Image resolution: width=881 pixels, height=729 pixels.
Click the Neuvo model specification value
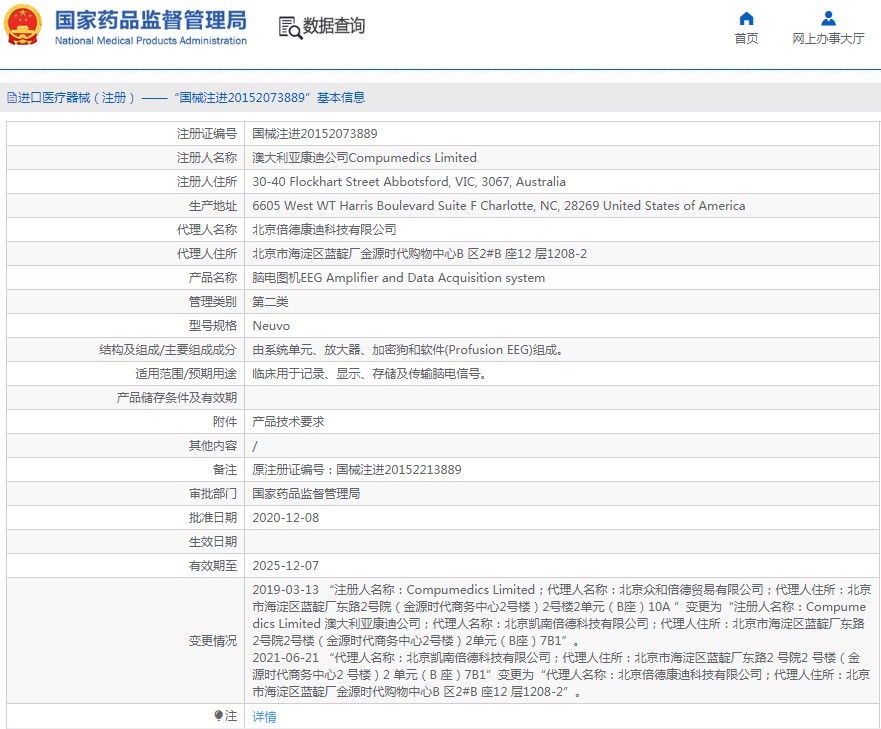click(270, 326)
